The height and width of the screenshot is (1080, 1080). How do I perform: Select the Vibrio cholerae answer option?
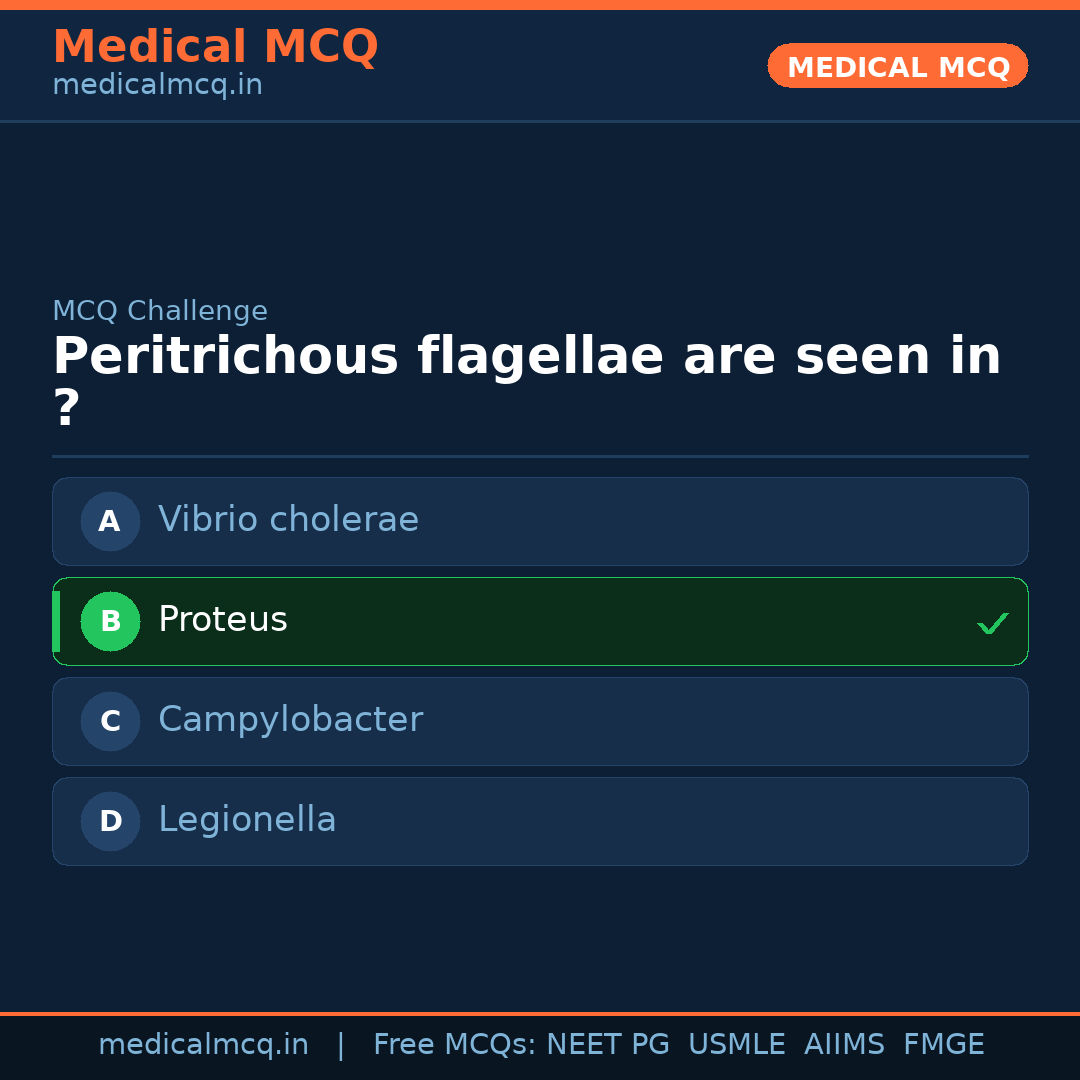tap(540, 521)
